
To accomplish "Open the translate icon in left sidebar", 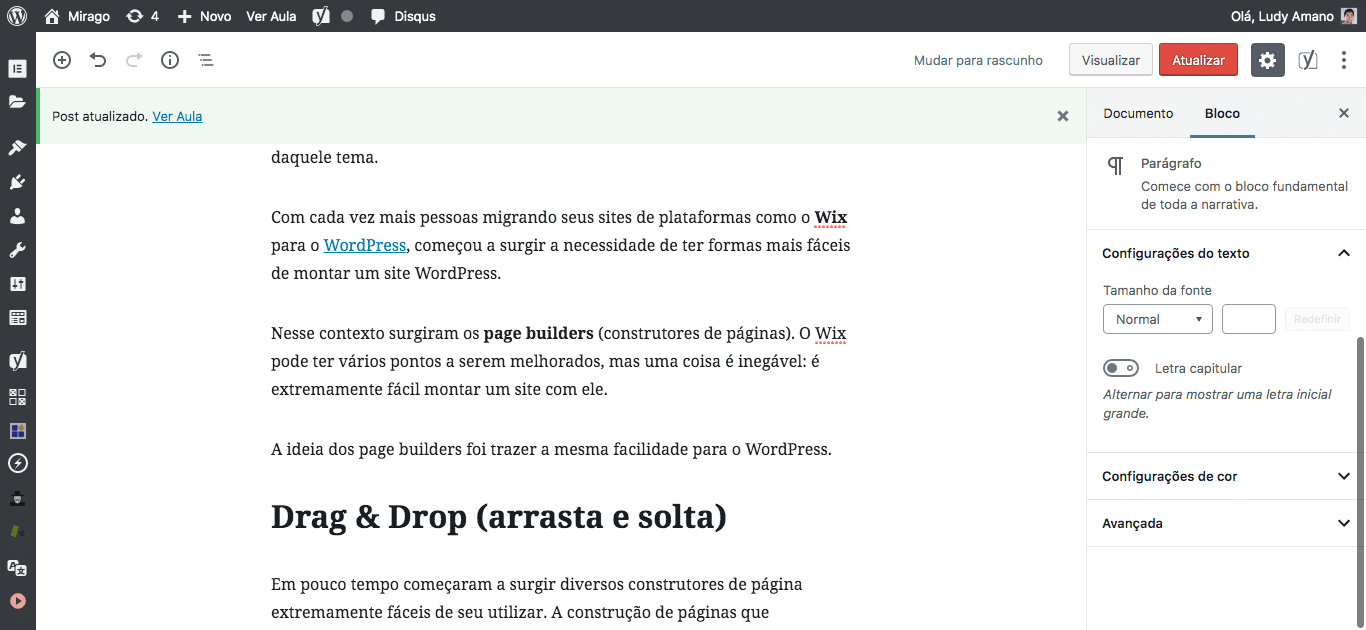I will coord(17,567).
